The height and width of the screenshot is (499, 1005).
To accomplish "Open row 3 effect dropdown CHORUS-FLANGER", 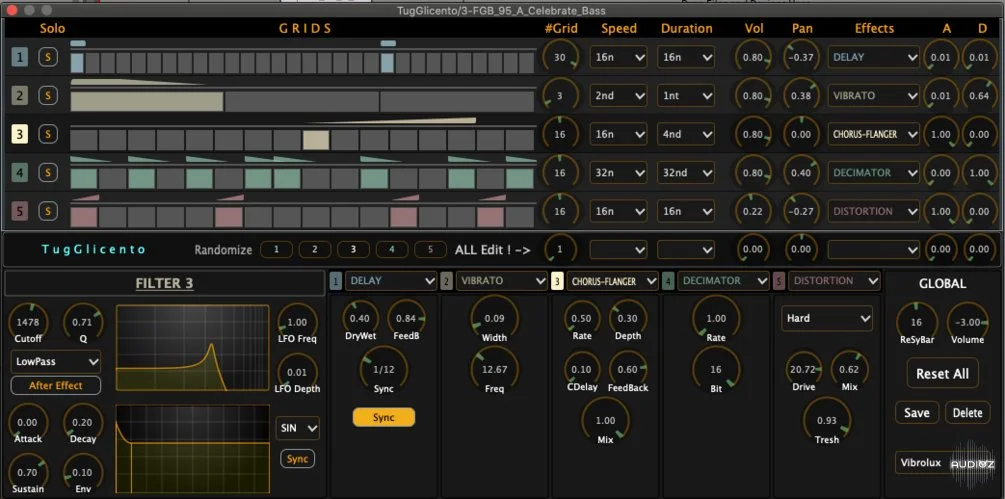I will (x=874, y=135).
